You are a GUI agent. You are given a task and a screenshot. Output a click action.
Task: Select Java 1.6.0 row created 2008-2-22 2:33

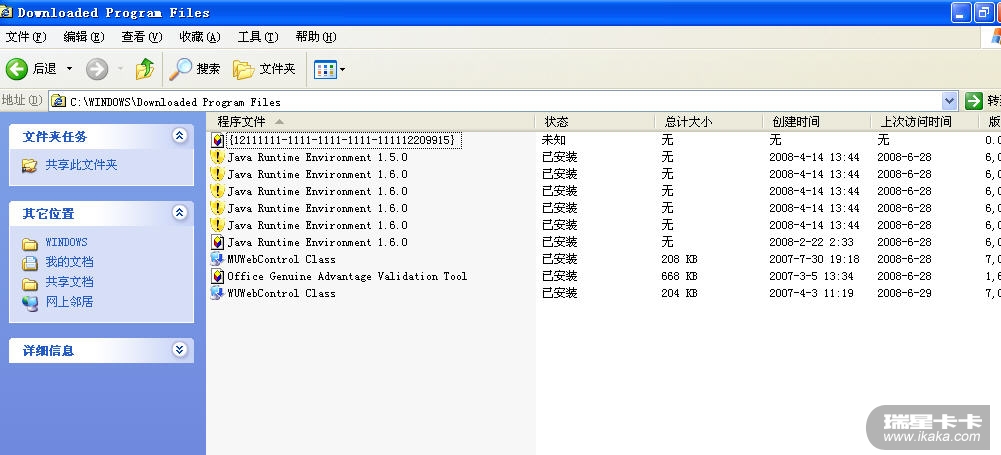point(317,242)
